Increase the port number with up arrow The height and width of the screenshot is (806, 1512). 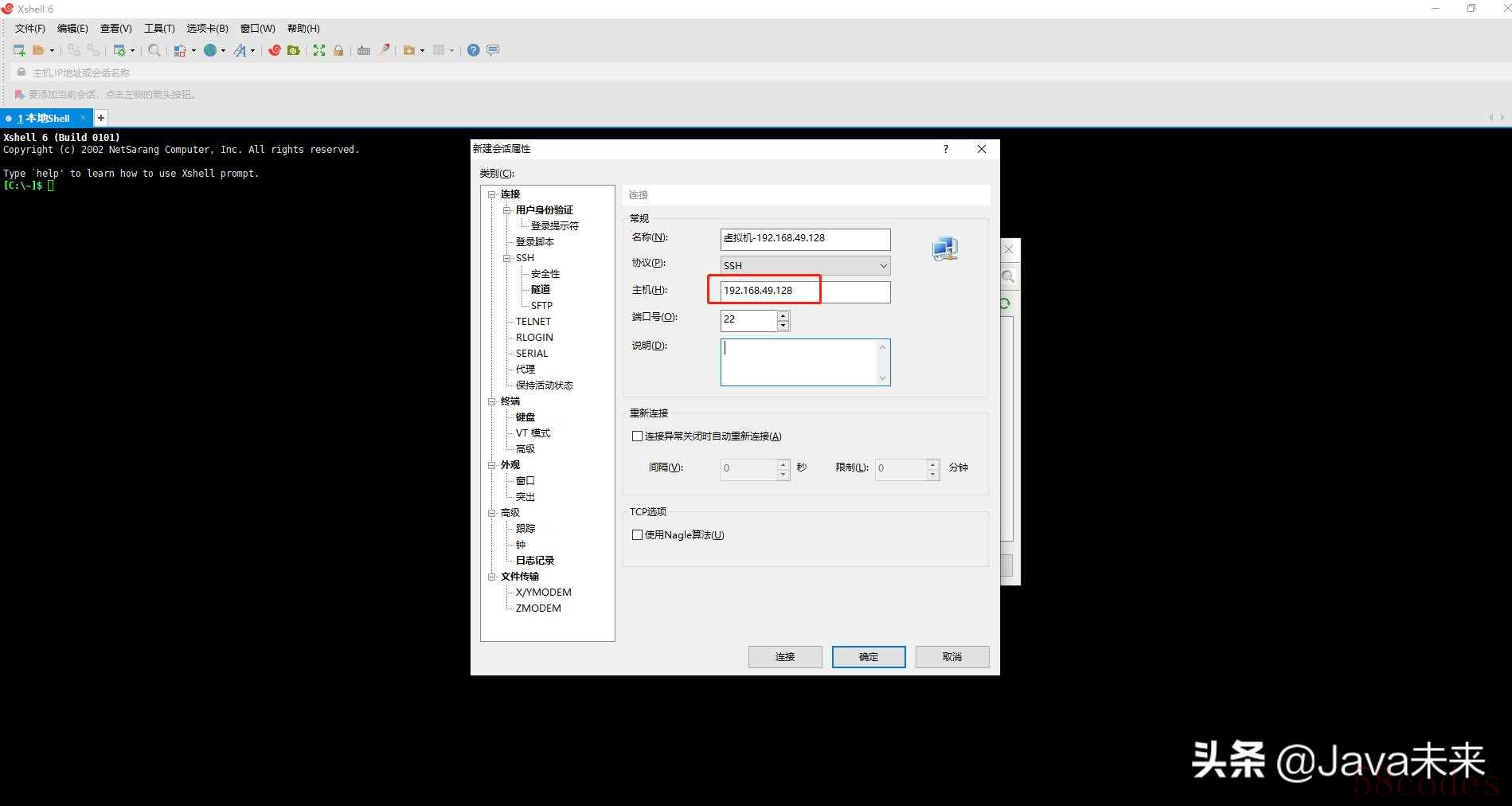(783, 315)
